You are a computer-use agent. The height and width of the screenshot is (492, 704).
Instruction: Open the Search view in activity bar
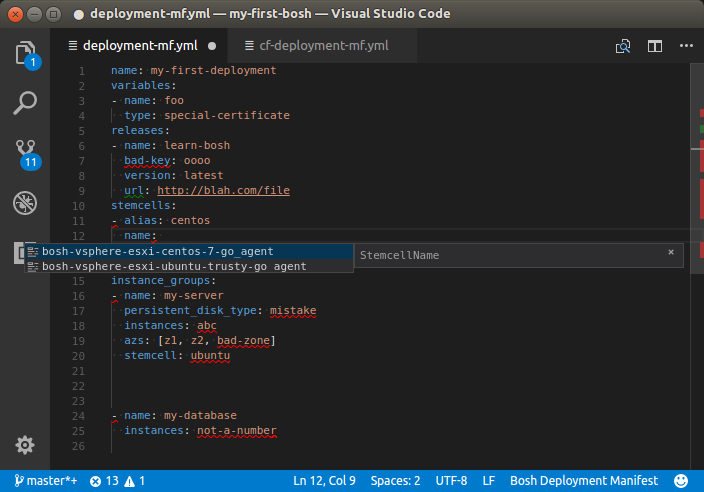[25, 103]
